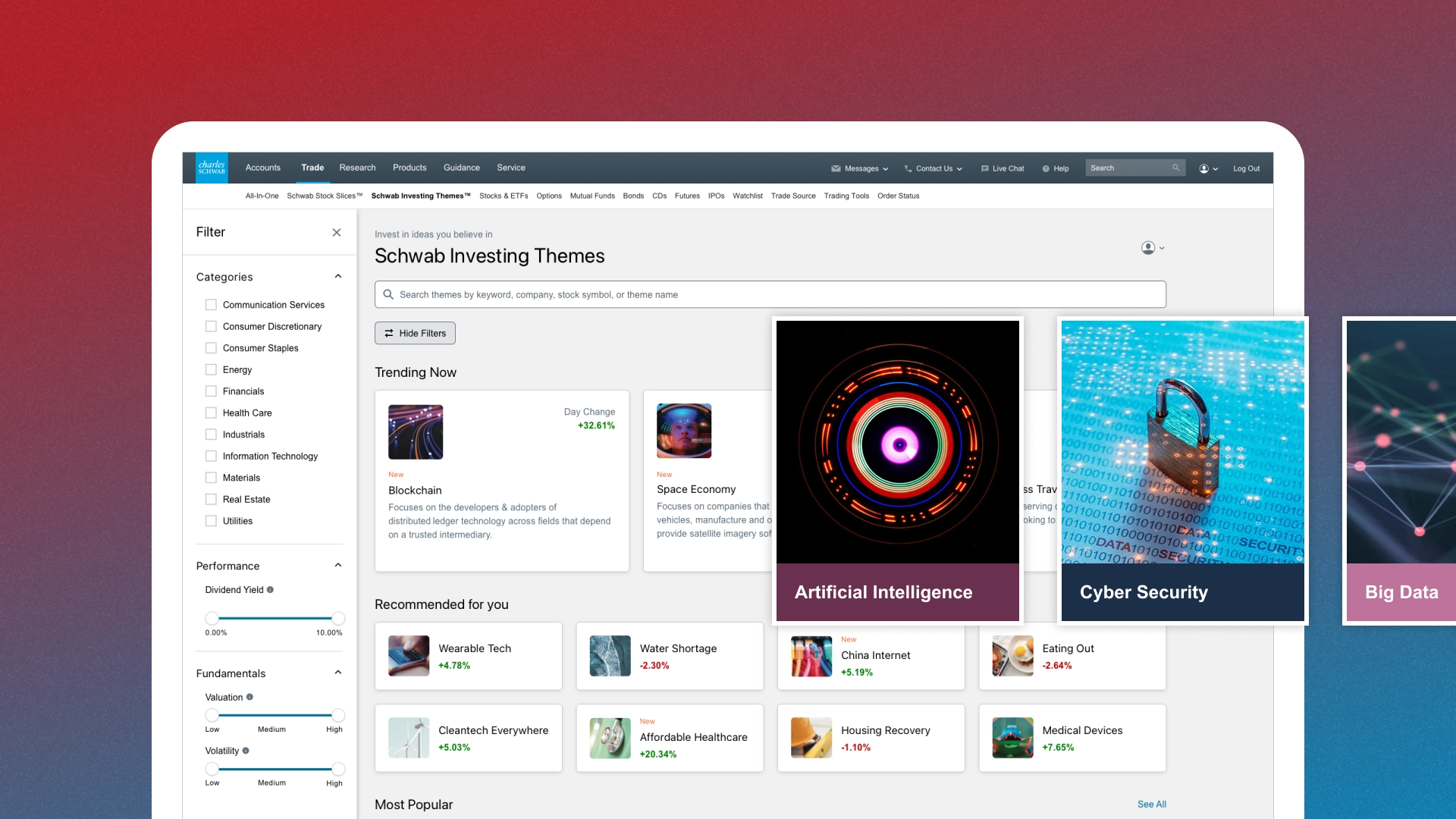Collapse the Fundamentals section

[338, 673]
